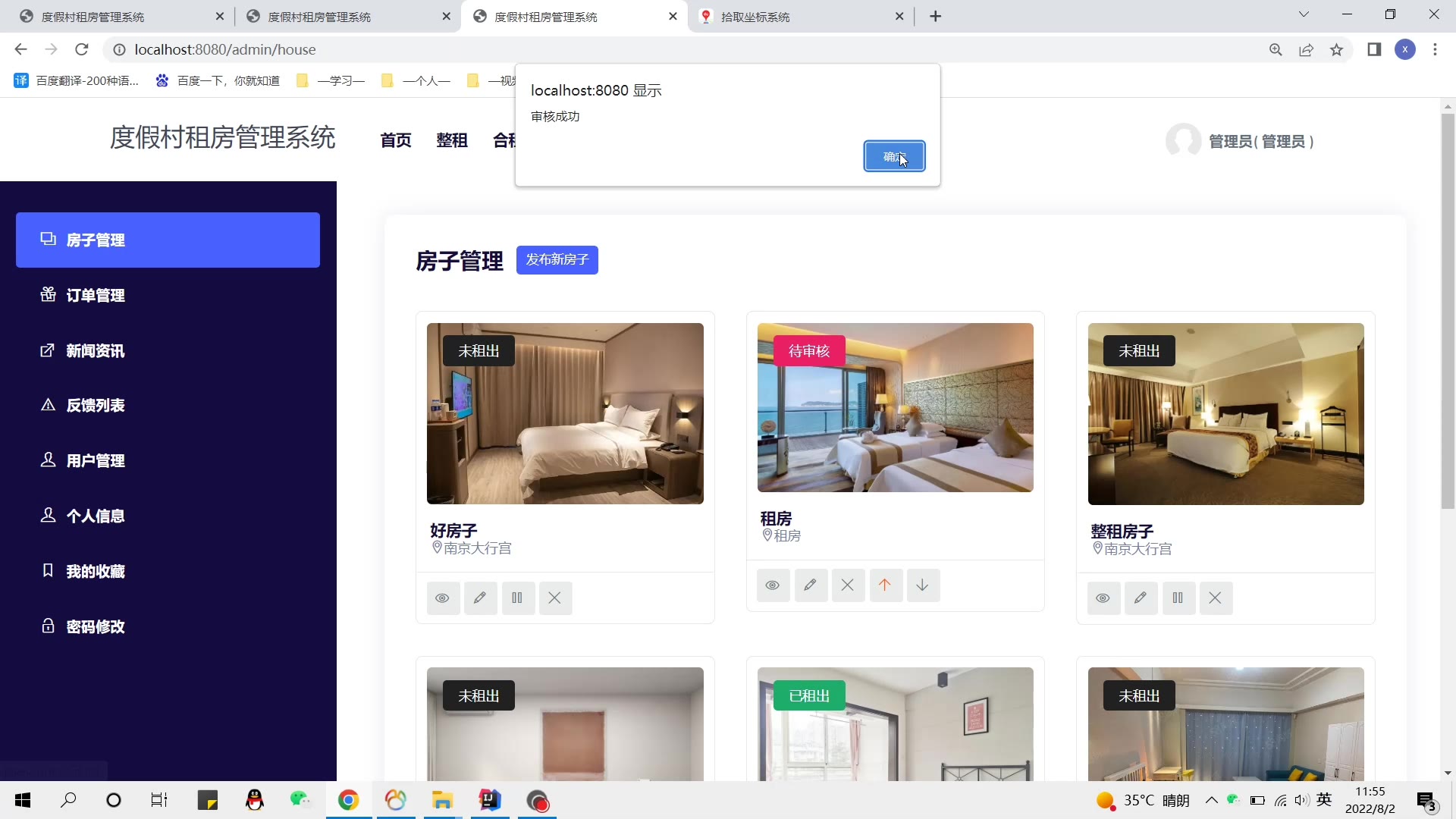Reject 租房 listing with down arrow icon
This screenshot has width=1456, height=819.
tap(922, 585)
